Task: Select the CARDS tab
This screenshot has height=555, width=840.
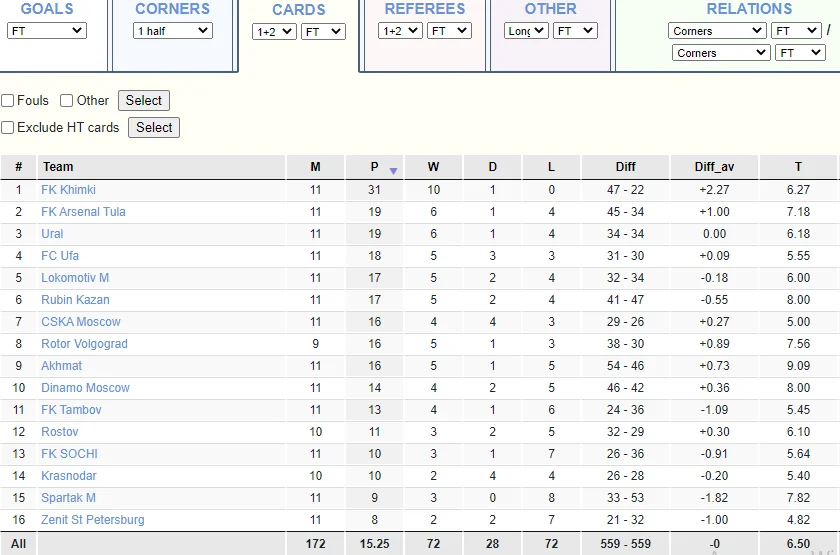Action: click(298, 10)
